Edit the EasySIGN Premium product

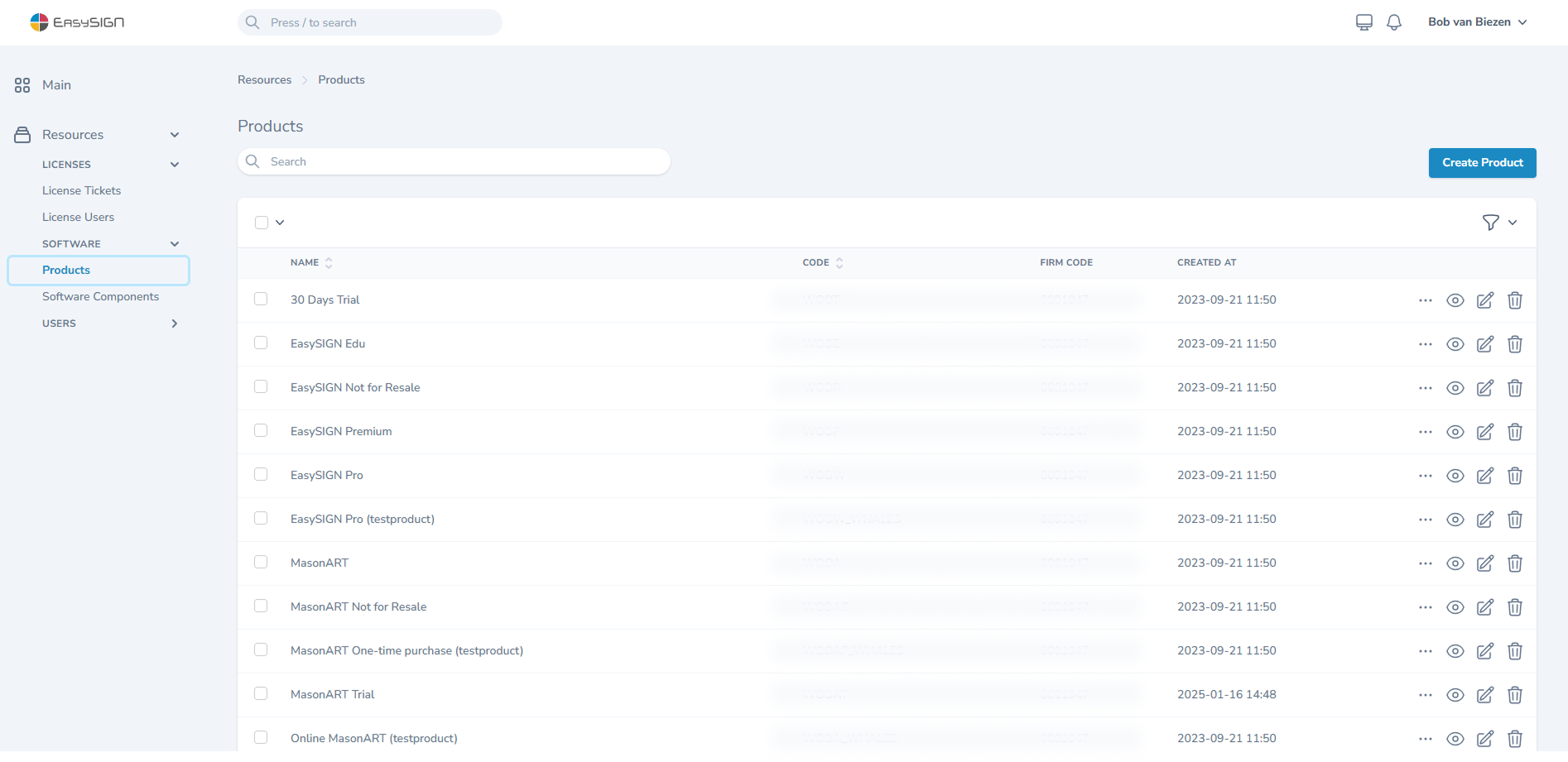coord(1485,432)
